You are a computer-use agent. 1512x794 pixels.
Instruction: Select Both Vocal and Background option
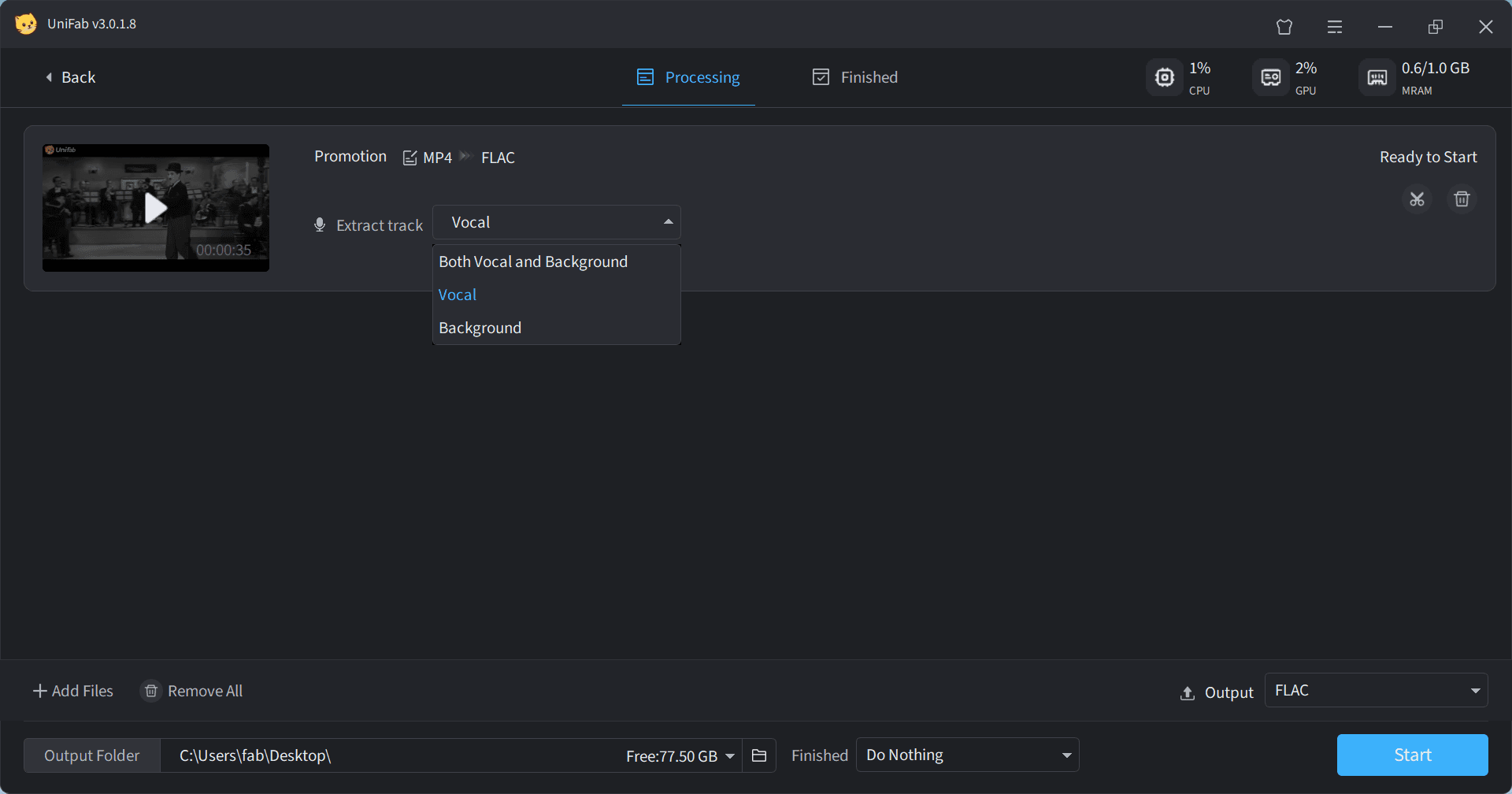point(556,262)
